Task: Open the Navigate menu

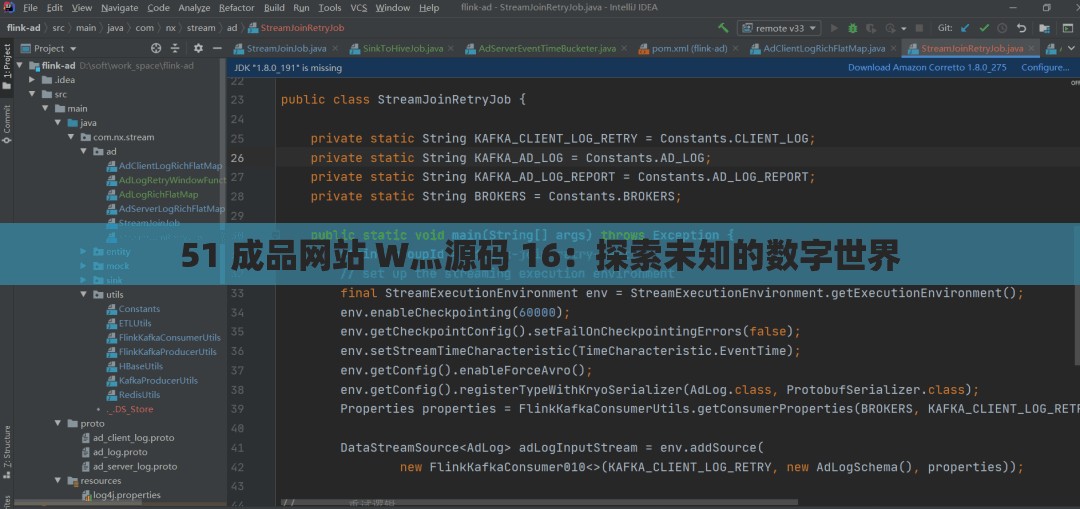Action: 119,8
